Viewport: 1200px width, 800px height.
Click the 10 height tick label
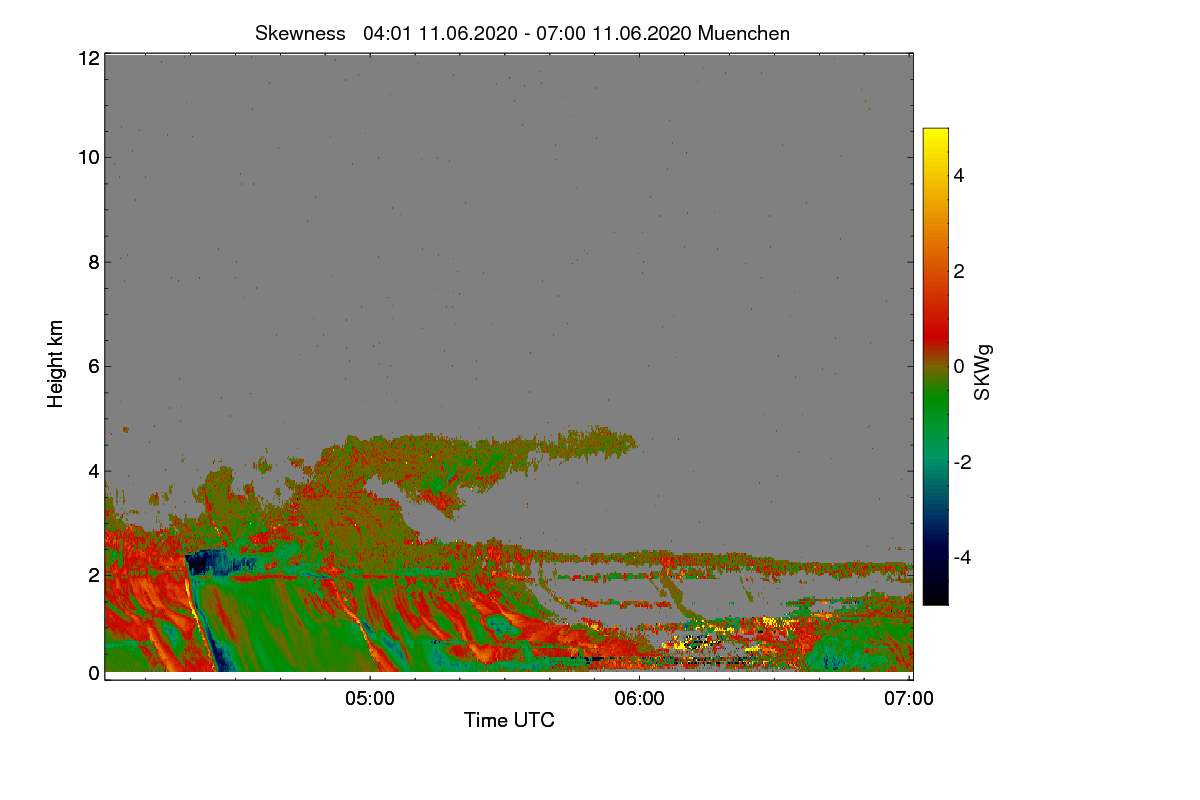[88, 156]
